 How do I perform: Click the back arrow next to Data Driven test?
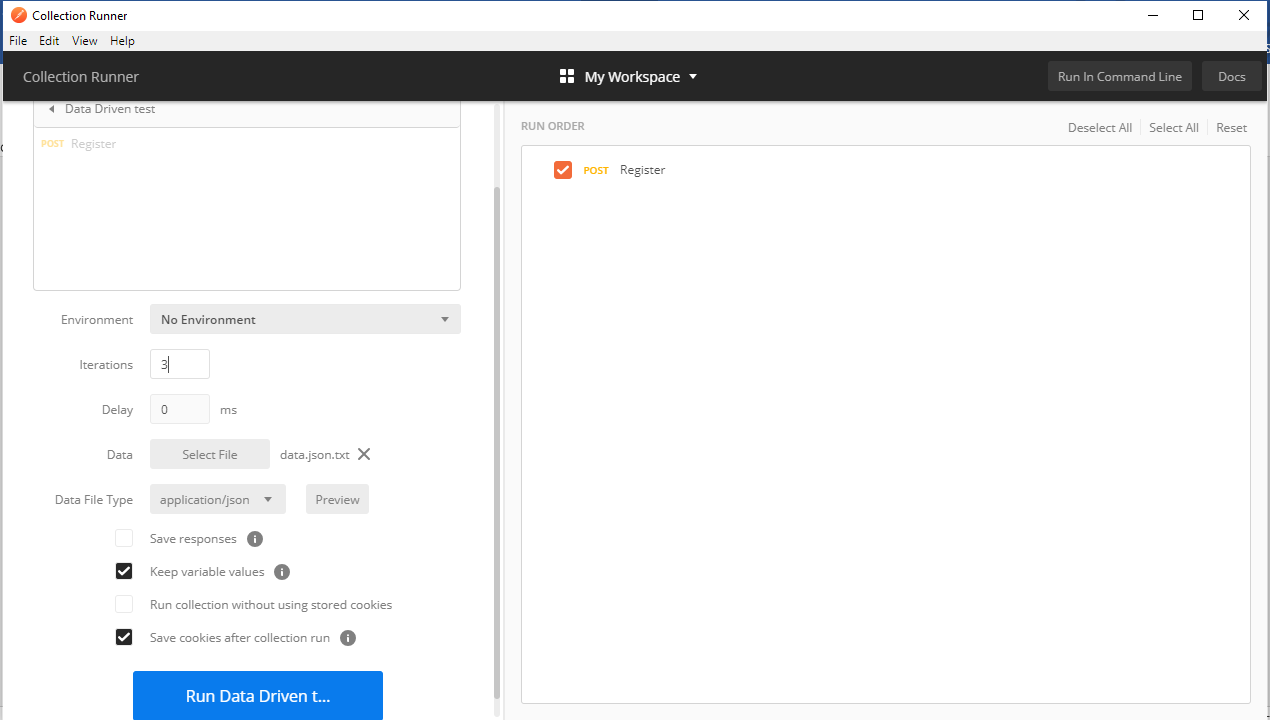pyautogui.click(x=51, y=108)
